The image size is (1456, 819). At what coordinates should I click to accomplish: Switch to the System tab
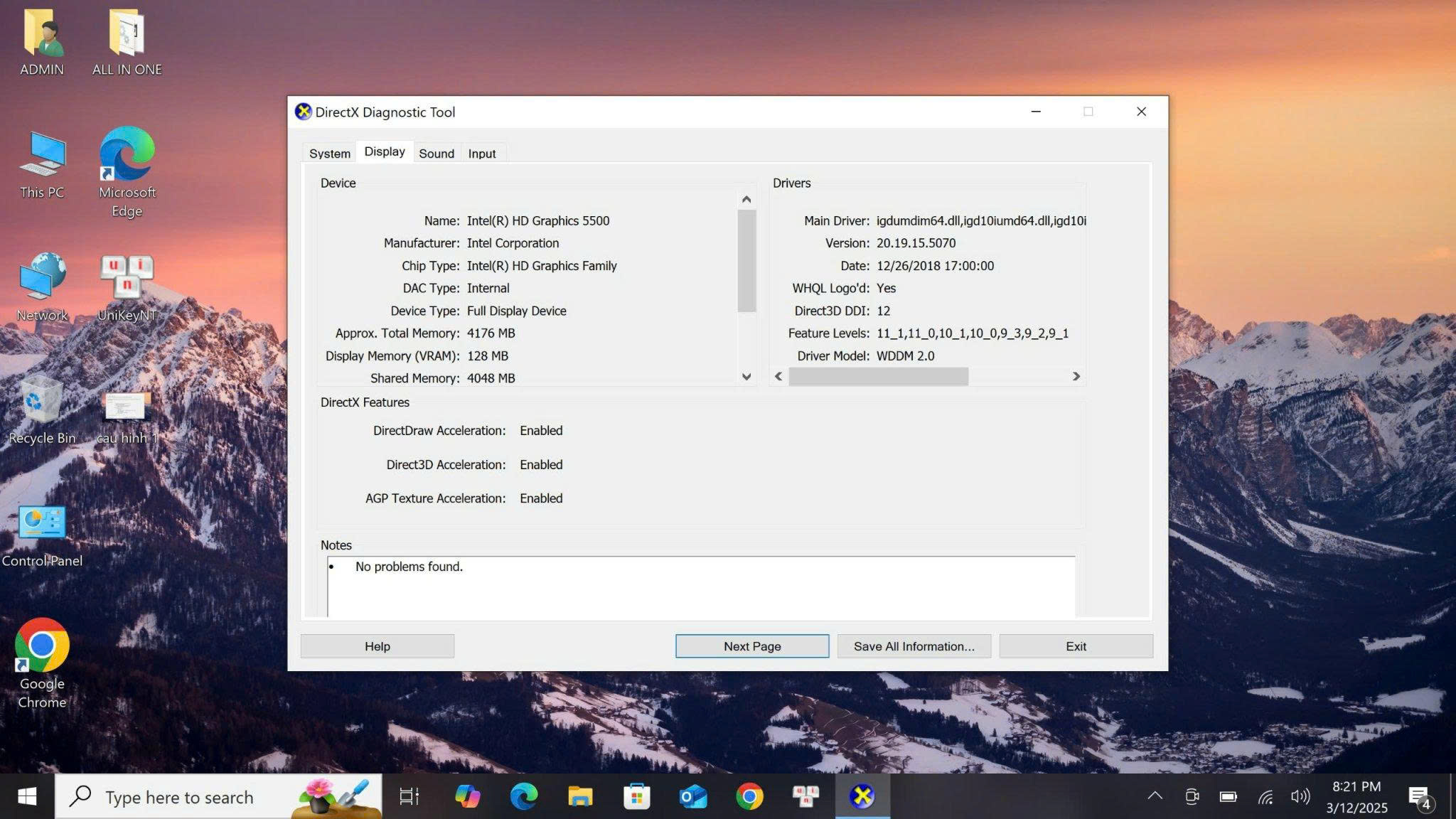point(329,154)
